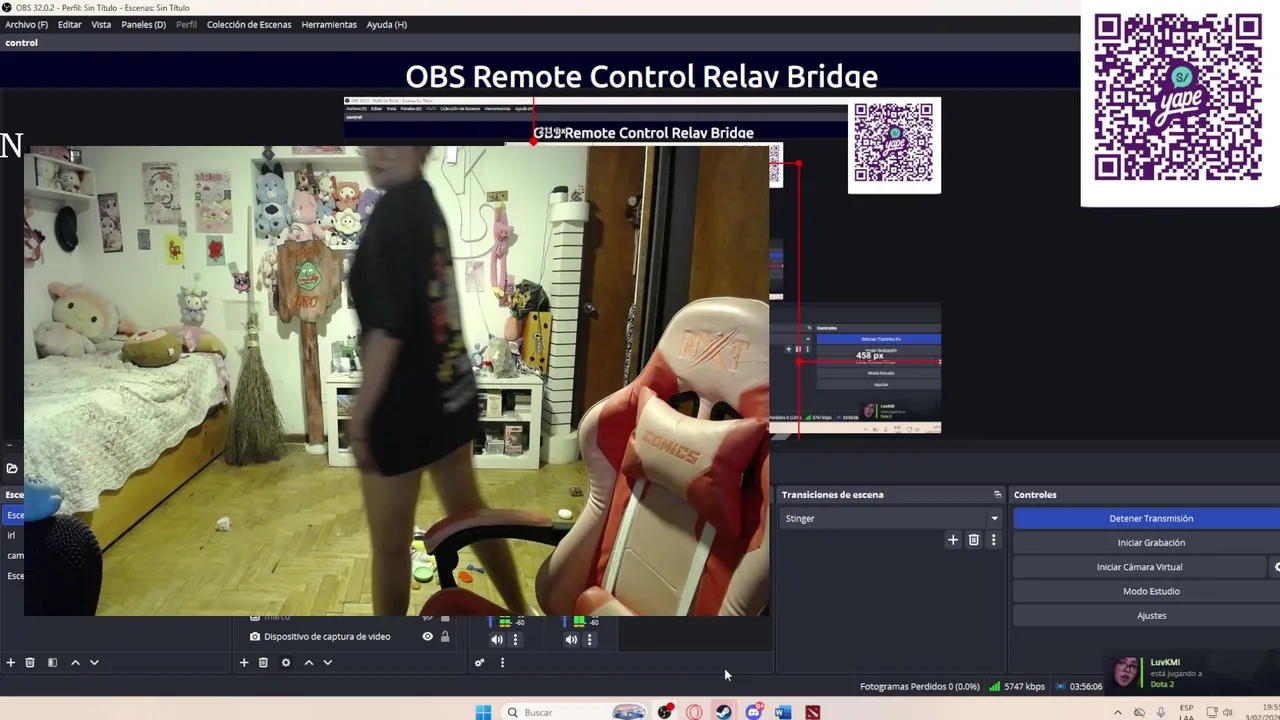Image resolution: width=1280 pixels, height=720 pixels.
Task: Click Transiciones de escena panel title
Action: pos(832,495)
